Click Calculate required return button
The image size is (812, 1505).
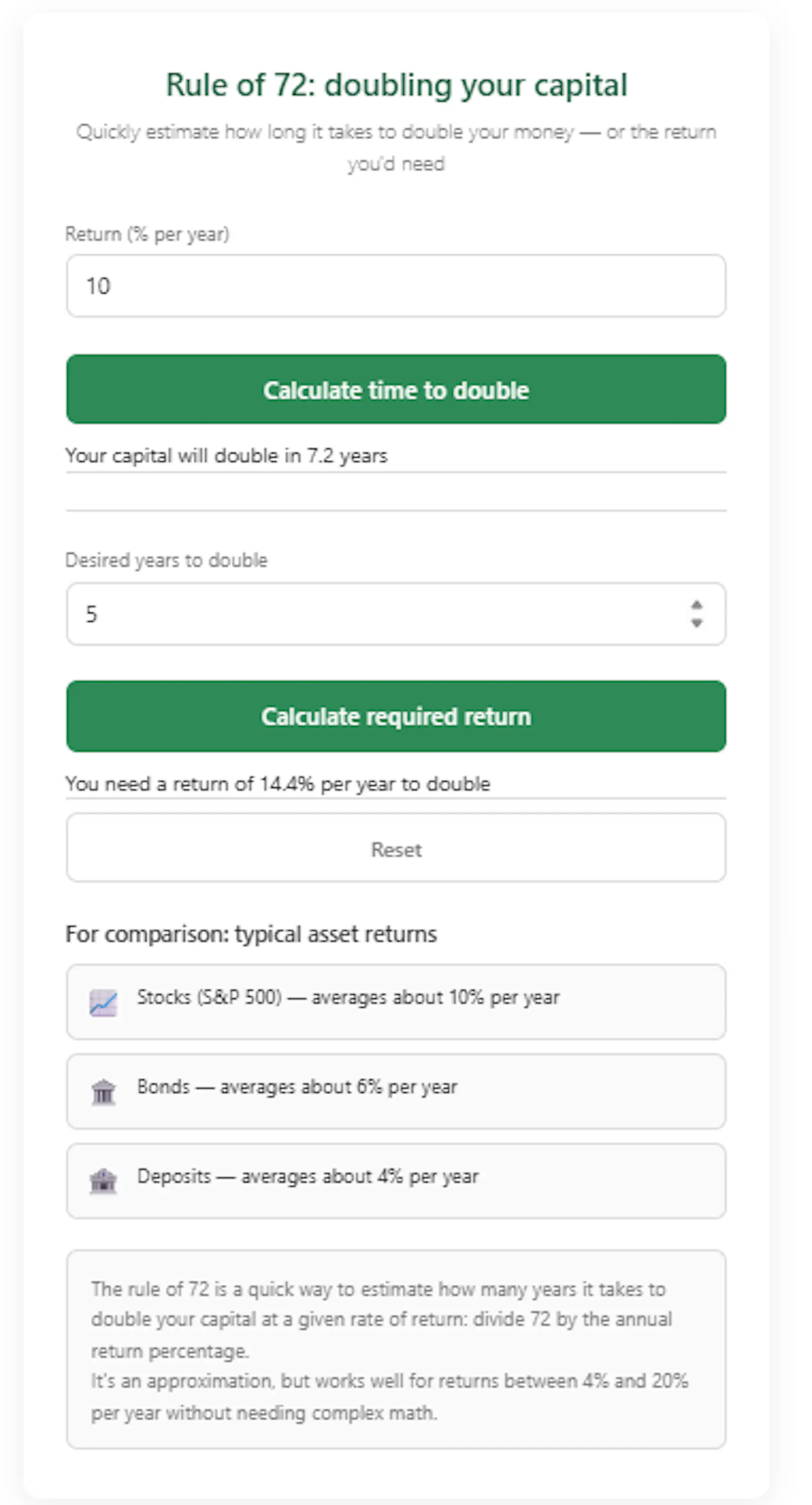(x=396, y=716)
